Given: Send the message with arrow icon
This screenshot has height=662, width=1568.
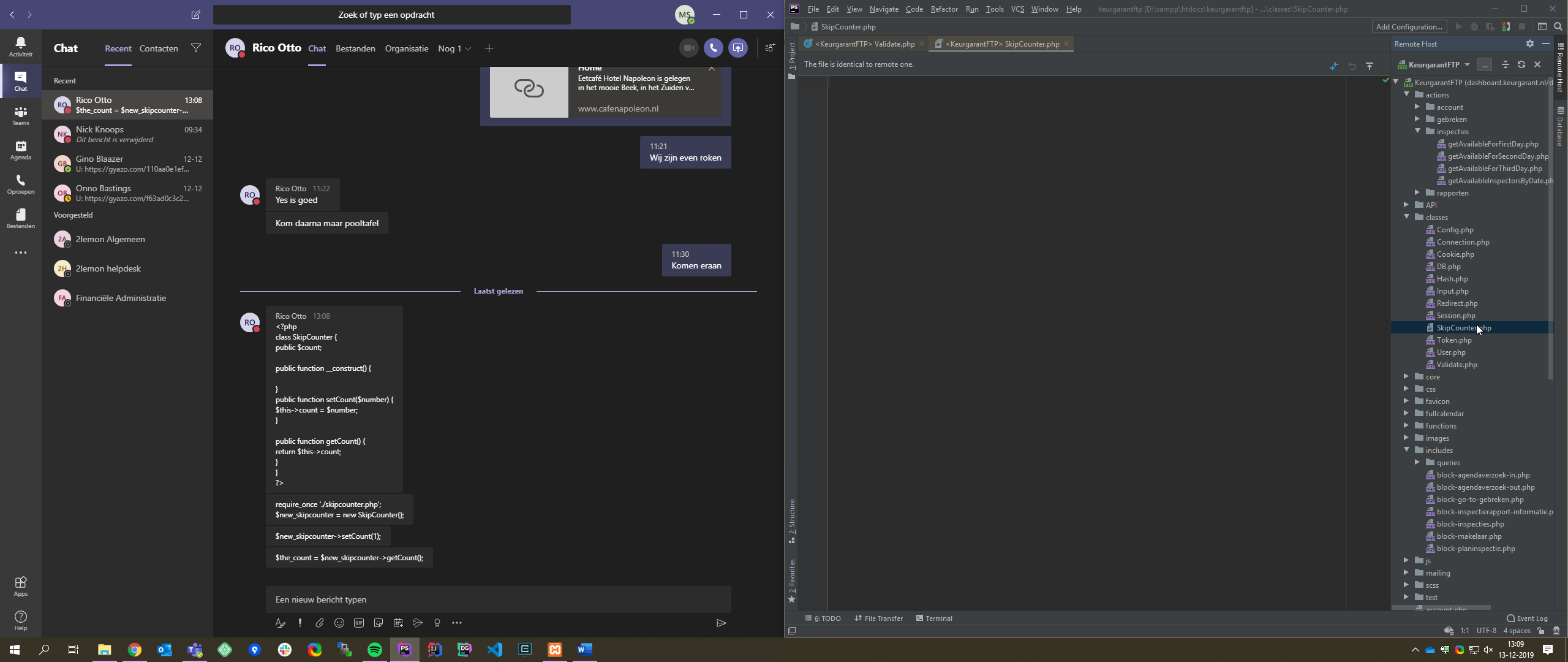Looking at the screenshot, I should click(x=721, y=623).
